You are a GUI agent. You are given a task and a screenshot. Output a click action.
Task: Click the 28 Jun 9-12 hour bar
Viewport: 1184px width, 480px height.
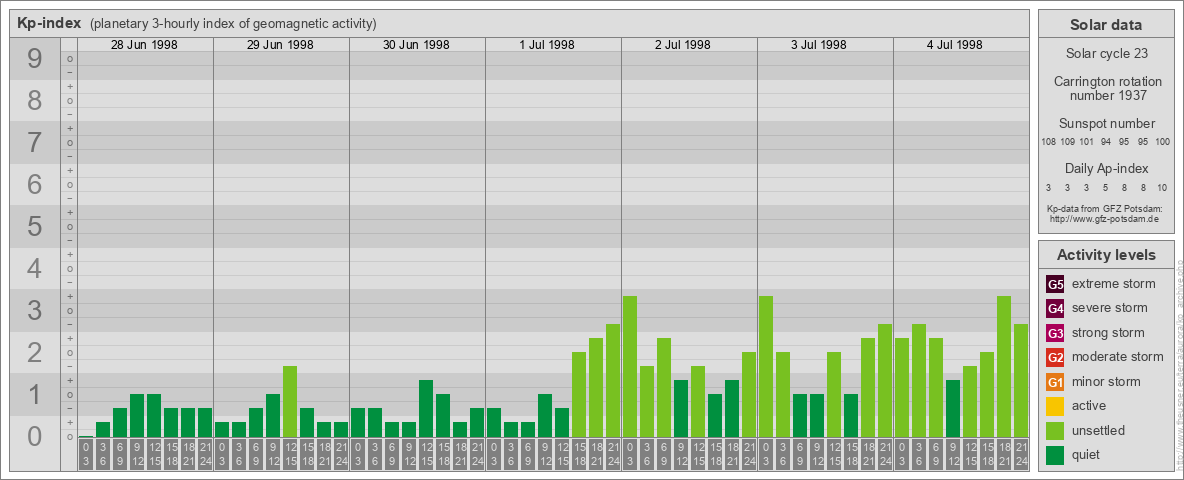[137, 416]
